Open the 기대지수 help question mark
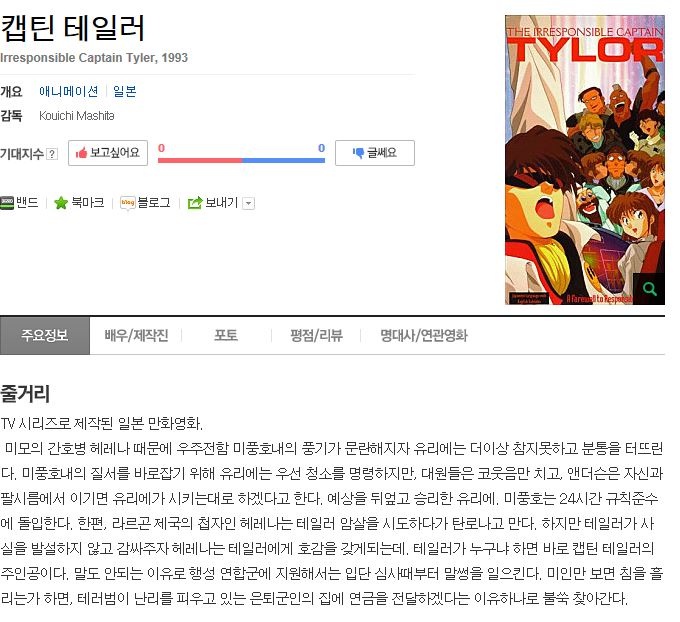The image size is (680, 622). [x=52, y=154]
